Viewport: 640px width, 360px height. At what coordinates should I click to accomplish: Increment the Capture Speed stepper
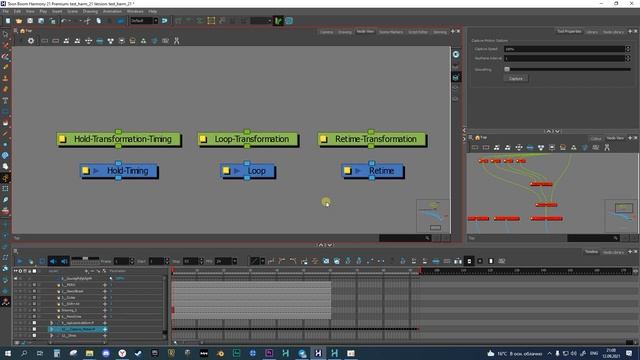click(x=628, y=47)
